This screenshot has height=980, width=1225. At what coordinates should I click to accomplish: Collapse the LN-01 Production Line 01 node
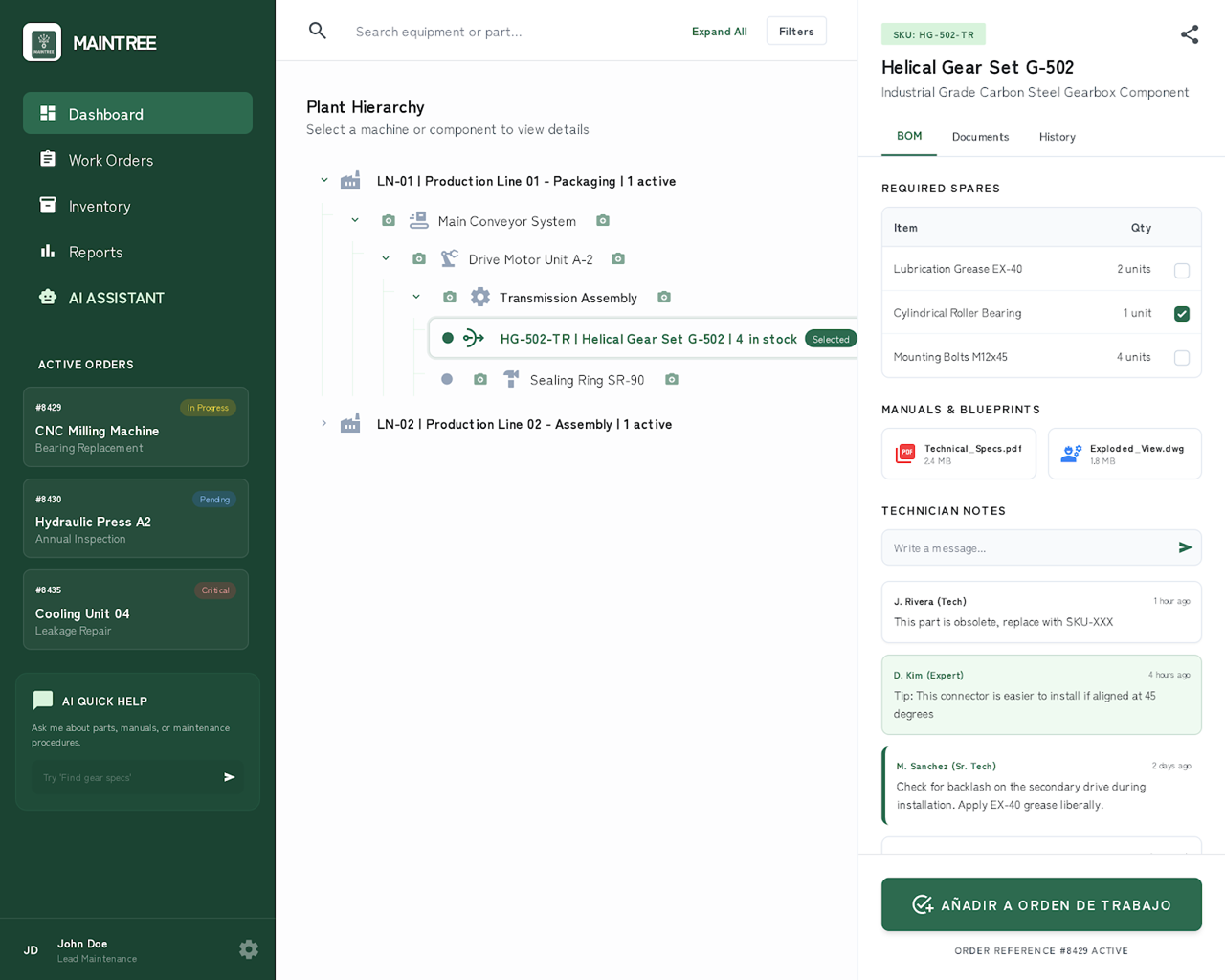pyautogui.click(x=323, y=180)
